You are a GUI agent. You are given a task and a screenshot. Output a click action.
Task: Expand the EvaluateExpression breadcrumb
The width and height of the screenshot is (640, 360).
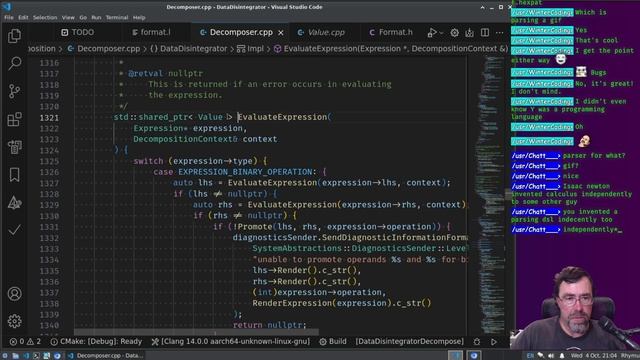[x=391, y=49]
